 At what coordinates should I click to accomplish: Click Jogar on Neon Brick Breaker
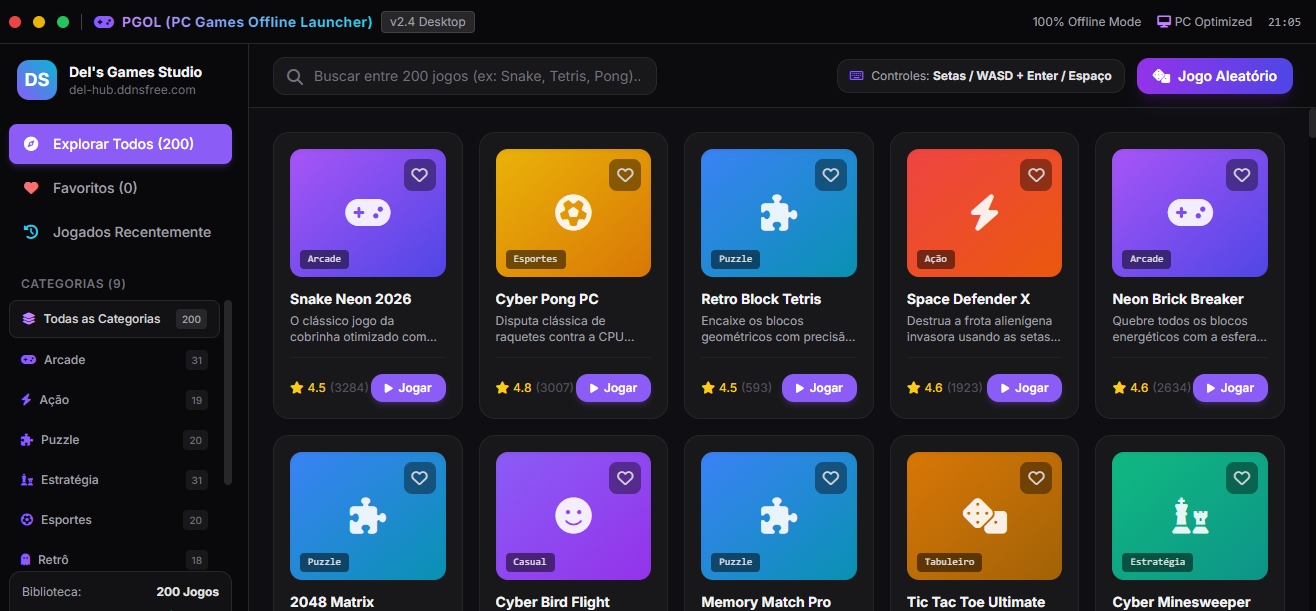(1230, 388)
